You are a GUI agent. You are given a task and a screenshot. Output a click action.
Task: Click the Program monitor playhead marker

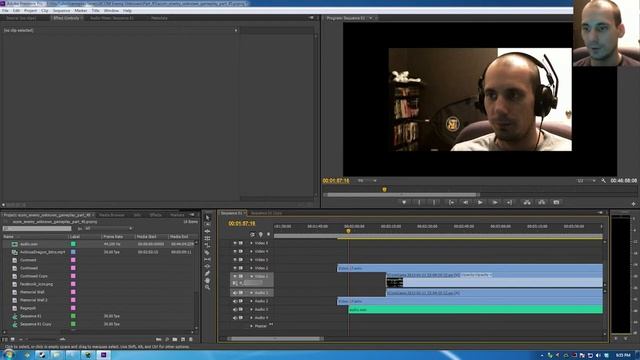(384, 189)
